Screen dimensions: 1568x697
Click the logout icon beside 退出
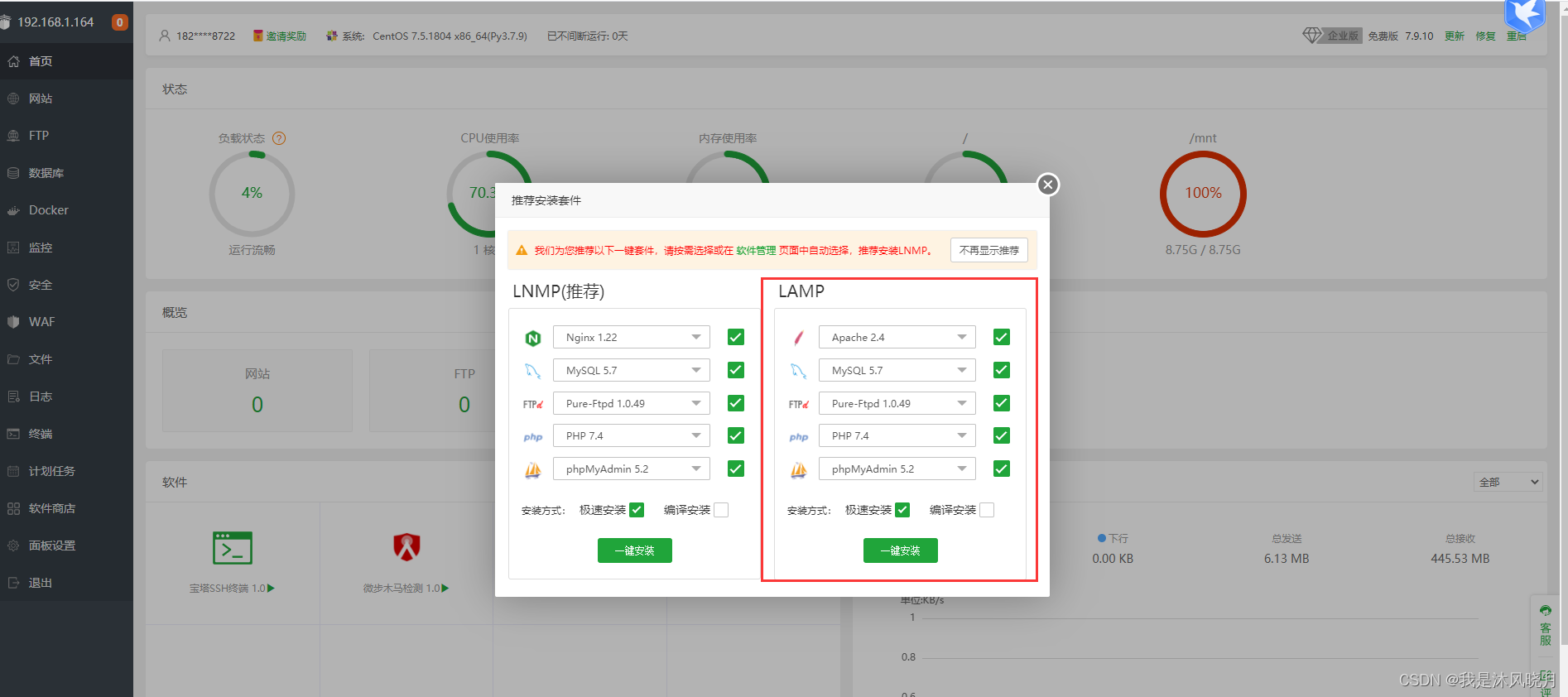click(x=13, y=583)
